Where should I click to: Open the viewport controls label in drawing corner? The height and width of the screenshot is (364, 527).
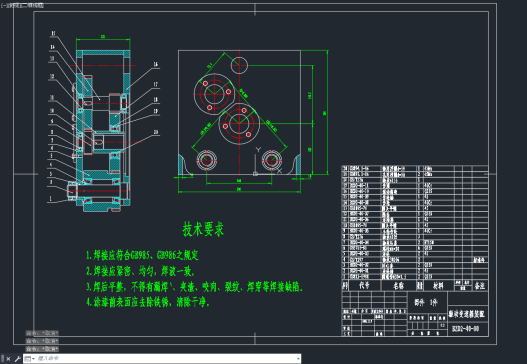coord(23,5)
